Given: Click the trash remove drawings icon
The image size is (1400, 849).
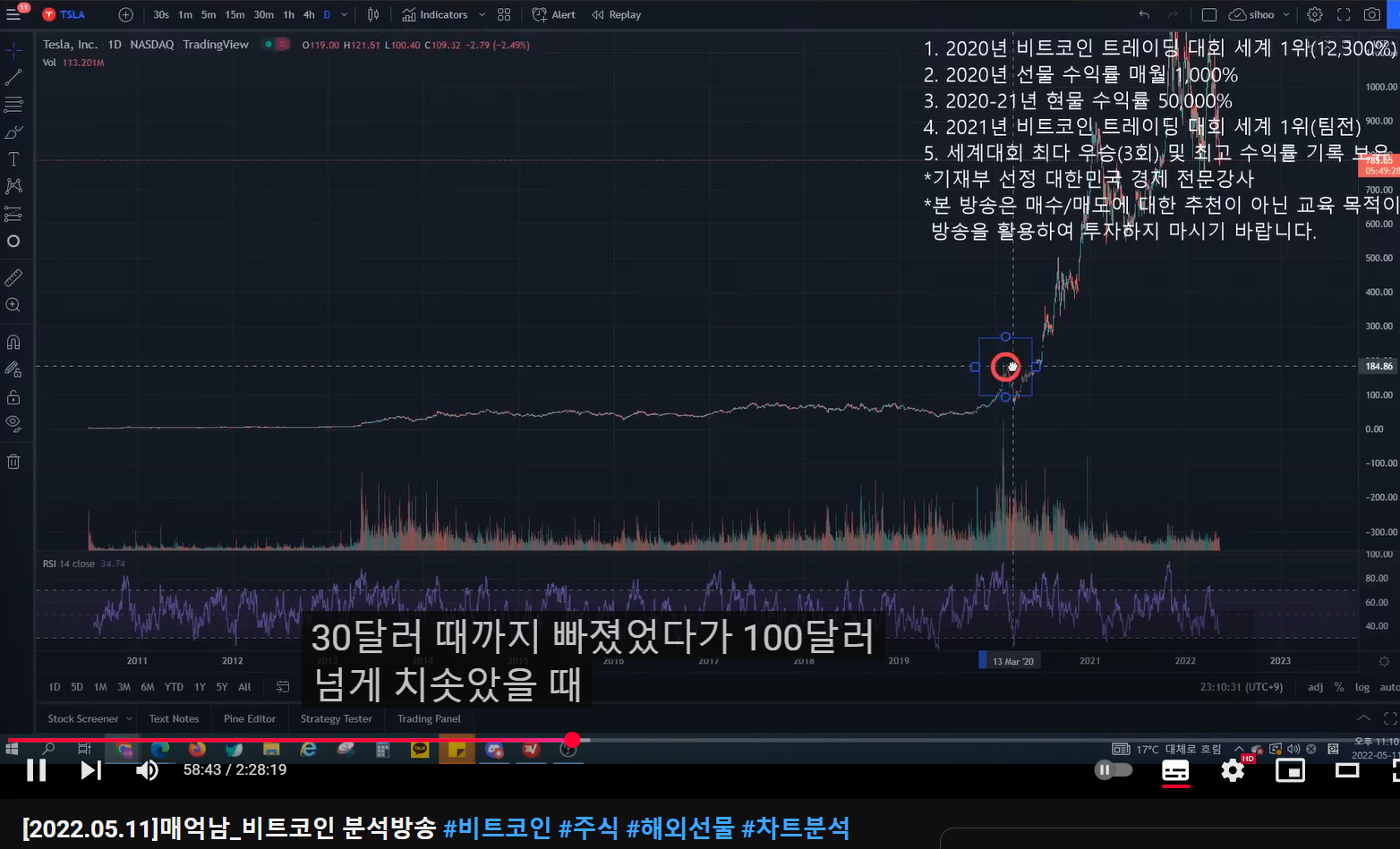Looking at the screenshot, I should pyautogui.click(x=13, y=462).
